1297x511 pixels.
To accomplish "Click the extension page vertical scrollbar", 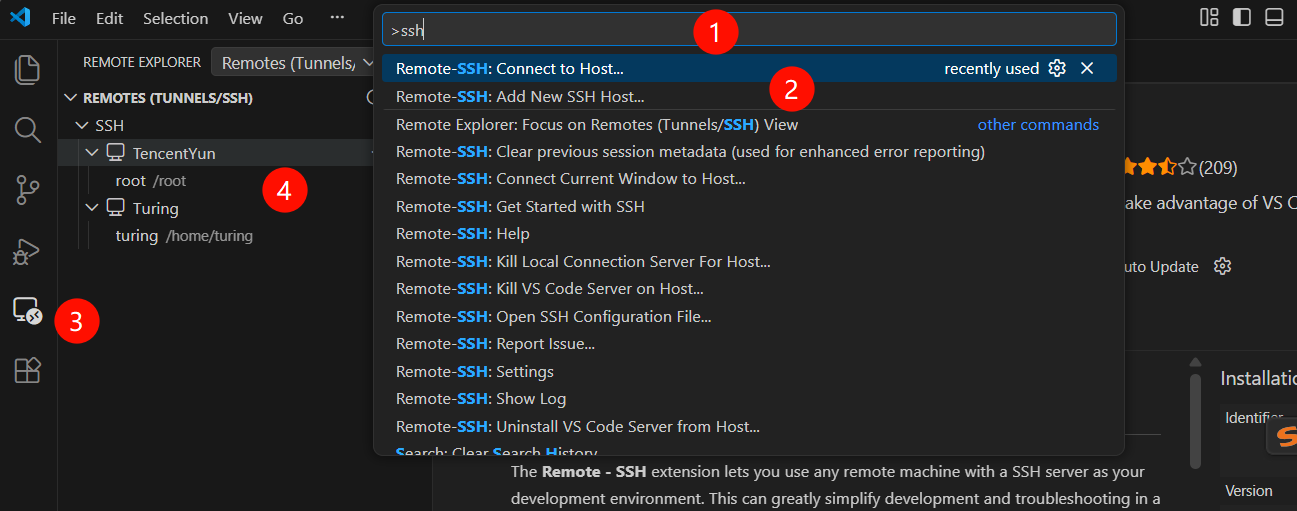I will tap(1194, 421).
